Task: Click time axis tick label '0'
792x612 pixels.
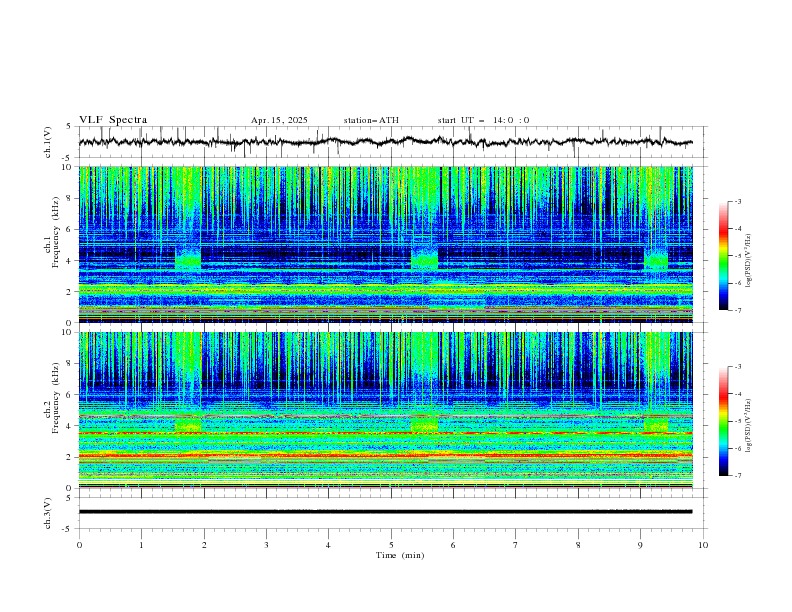Action: point(79,545)
